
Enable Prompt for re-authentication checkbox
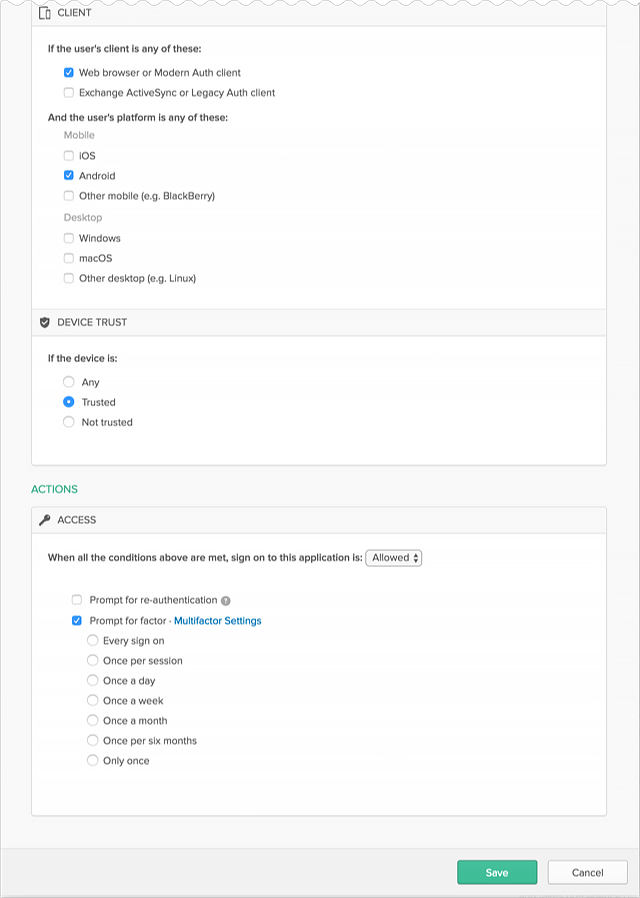pyautogui.click(x=77, y=600)
